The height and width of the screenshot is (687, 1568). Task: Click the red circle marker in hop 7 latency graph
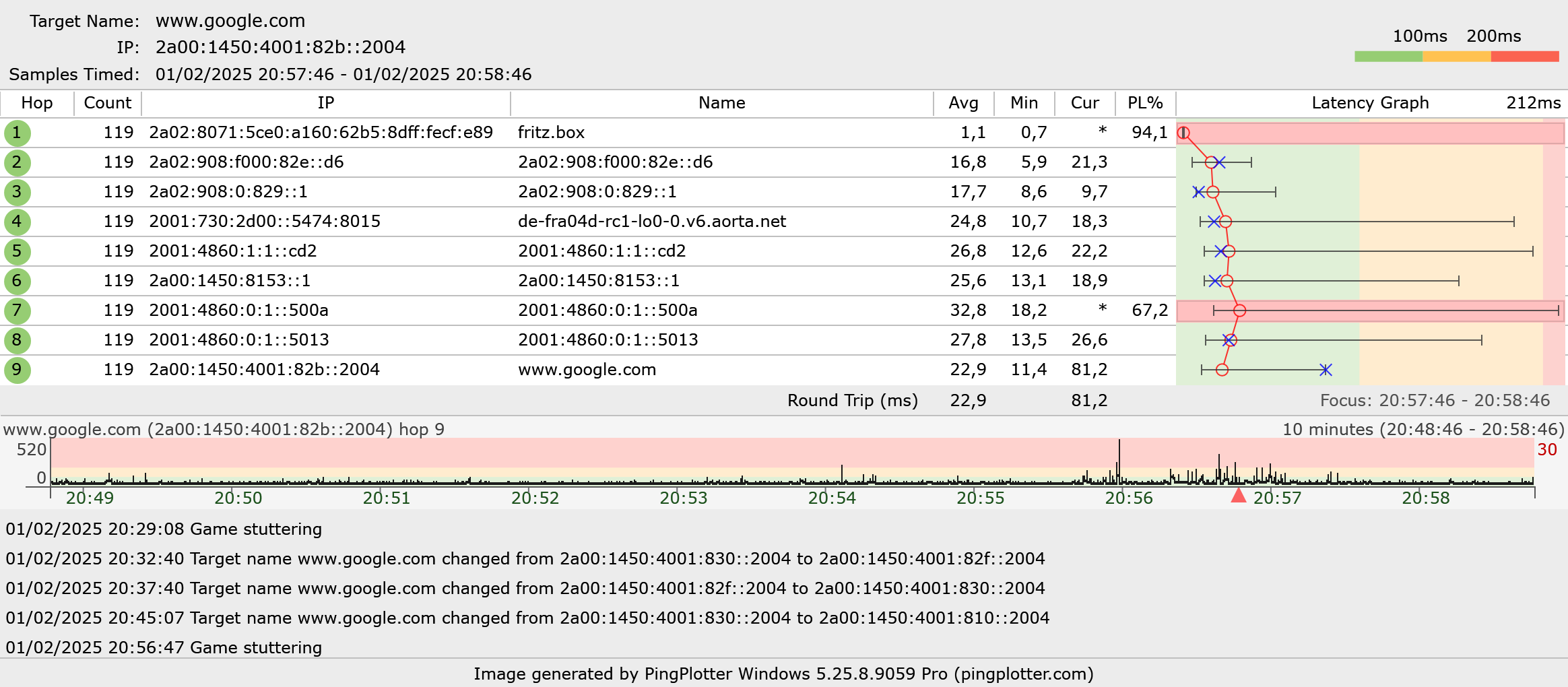click(1239, 310)
